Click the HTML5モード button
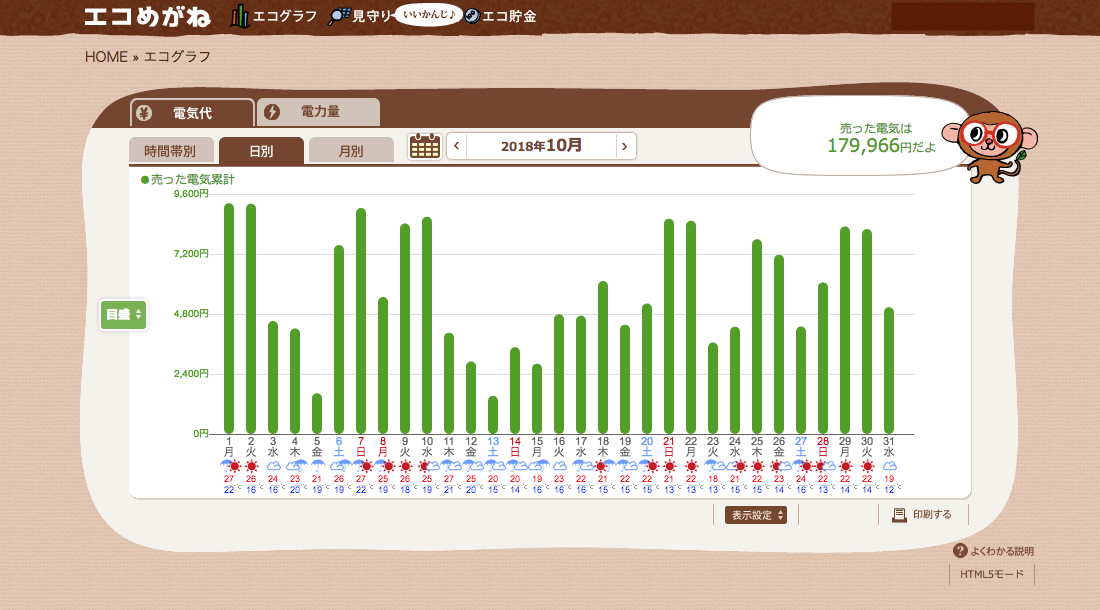This screenshot has height=610, width=1100. [991, 574]
